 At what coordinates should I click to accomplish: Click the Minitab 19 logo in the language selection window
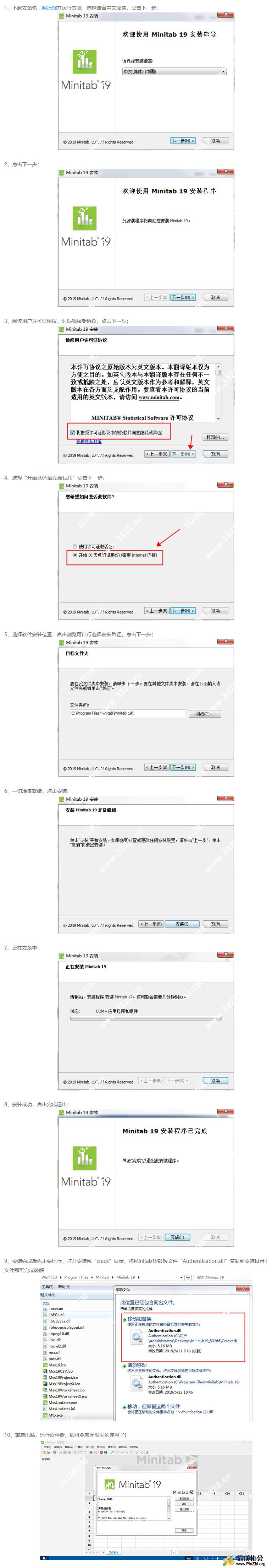85,71
